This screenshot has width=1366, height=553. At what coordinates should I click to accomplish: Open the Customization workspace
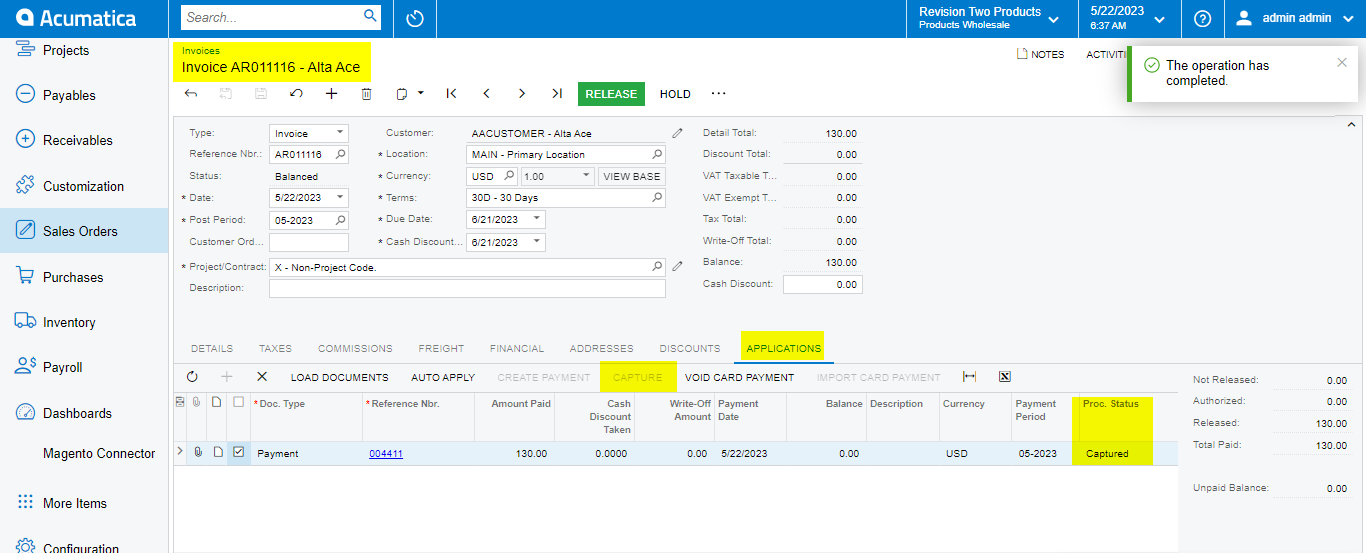84,186
